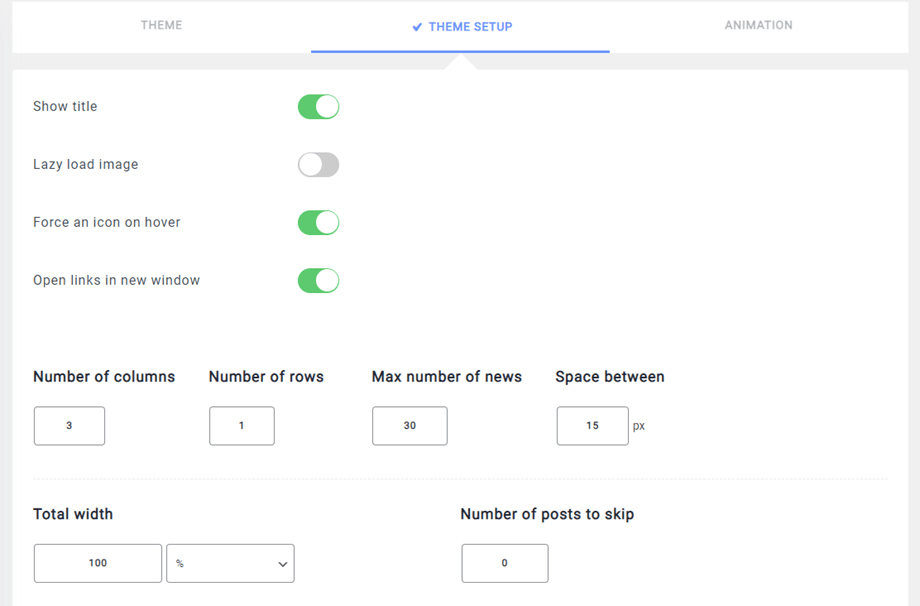Viewport: 920px width, 606px height.
Task: Click the "Lazy load image" text label
Action: click(x=86, y=164)
